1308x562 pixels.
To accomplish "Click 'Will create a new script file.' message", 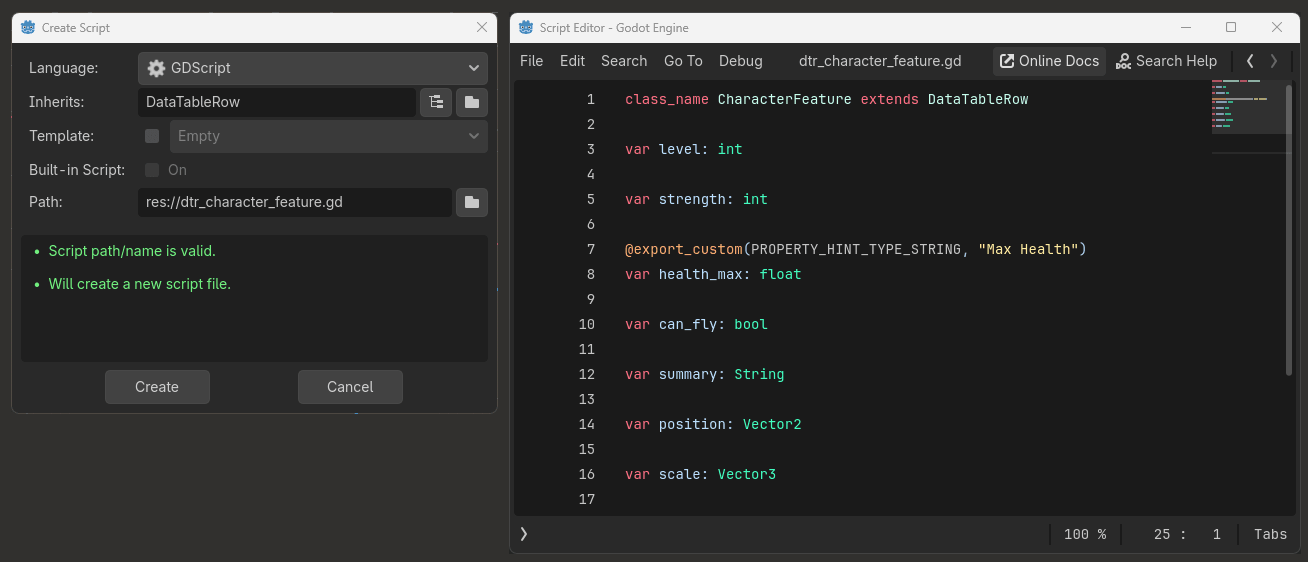I will (x=140, y=284).
